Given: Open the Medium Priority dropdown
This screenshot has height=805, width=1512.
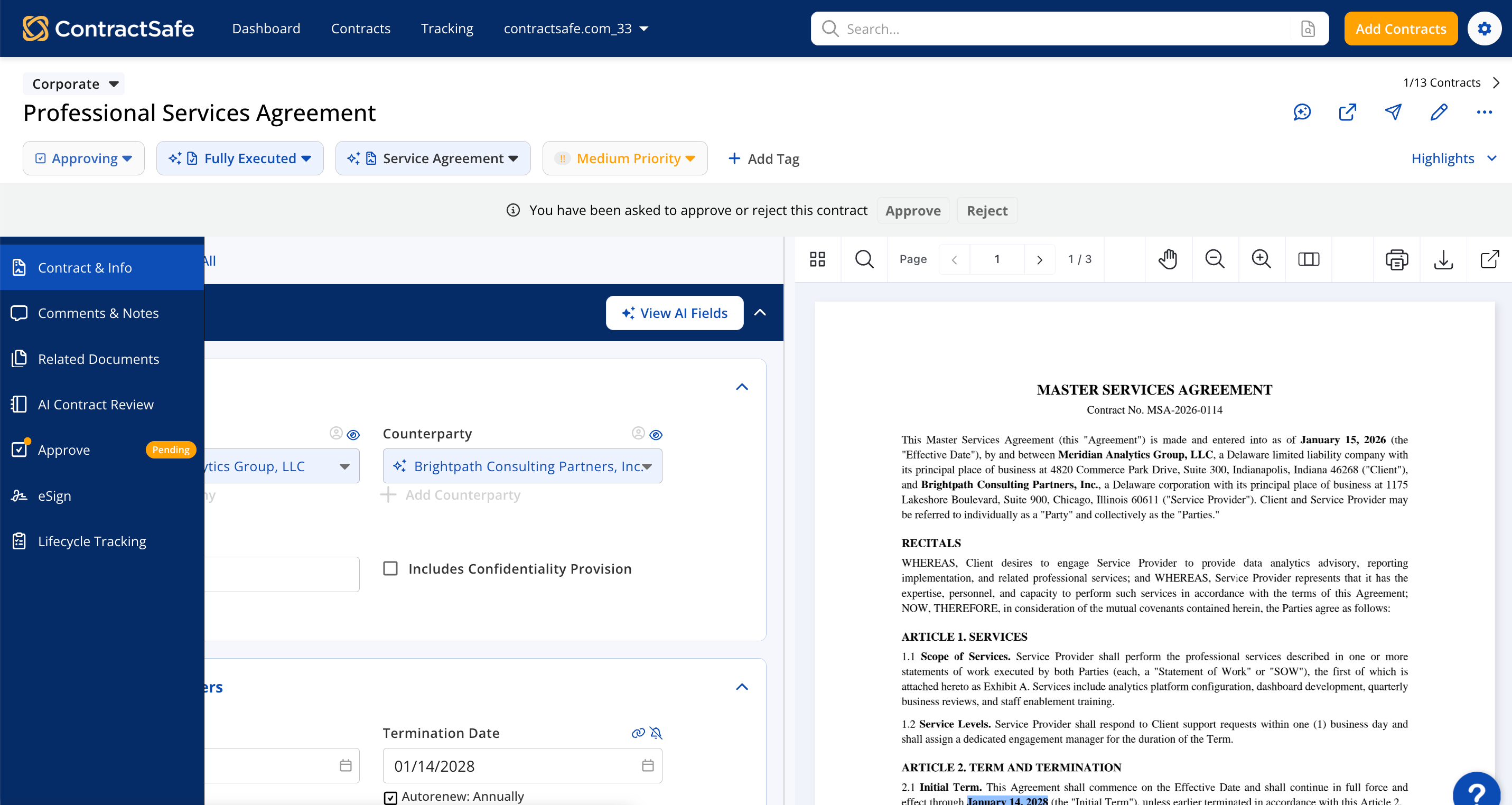Looking at the screenshot, I should click(624, 158).
